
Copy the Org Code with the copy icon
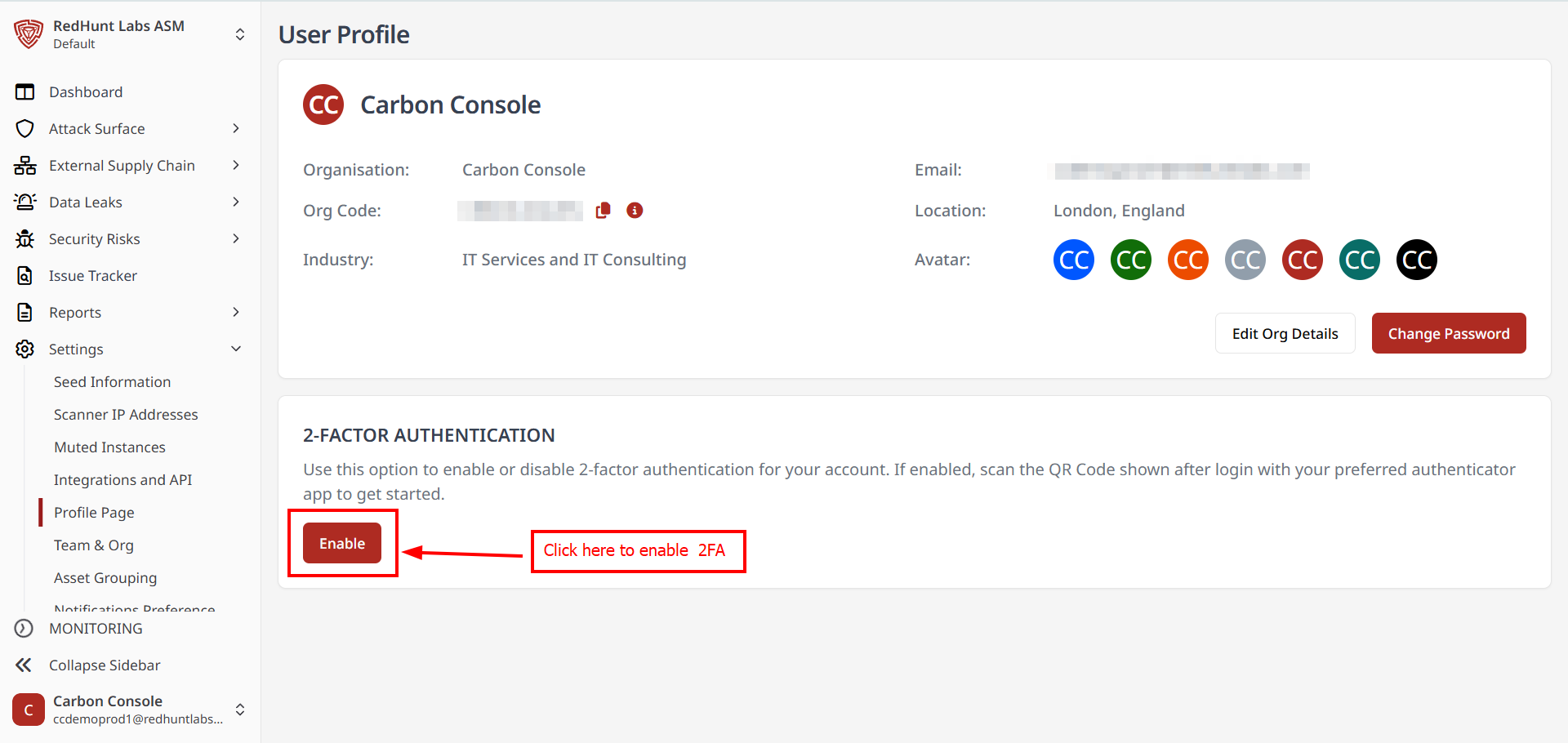[604, 211]
